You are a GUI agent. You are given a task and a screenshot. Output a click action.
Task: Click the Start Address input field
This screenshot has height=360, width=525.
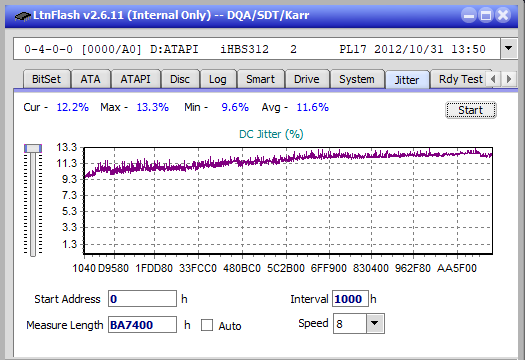tap(142, 299)
